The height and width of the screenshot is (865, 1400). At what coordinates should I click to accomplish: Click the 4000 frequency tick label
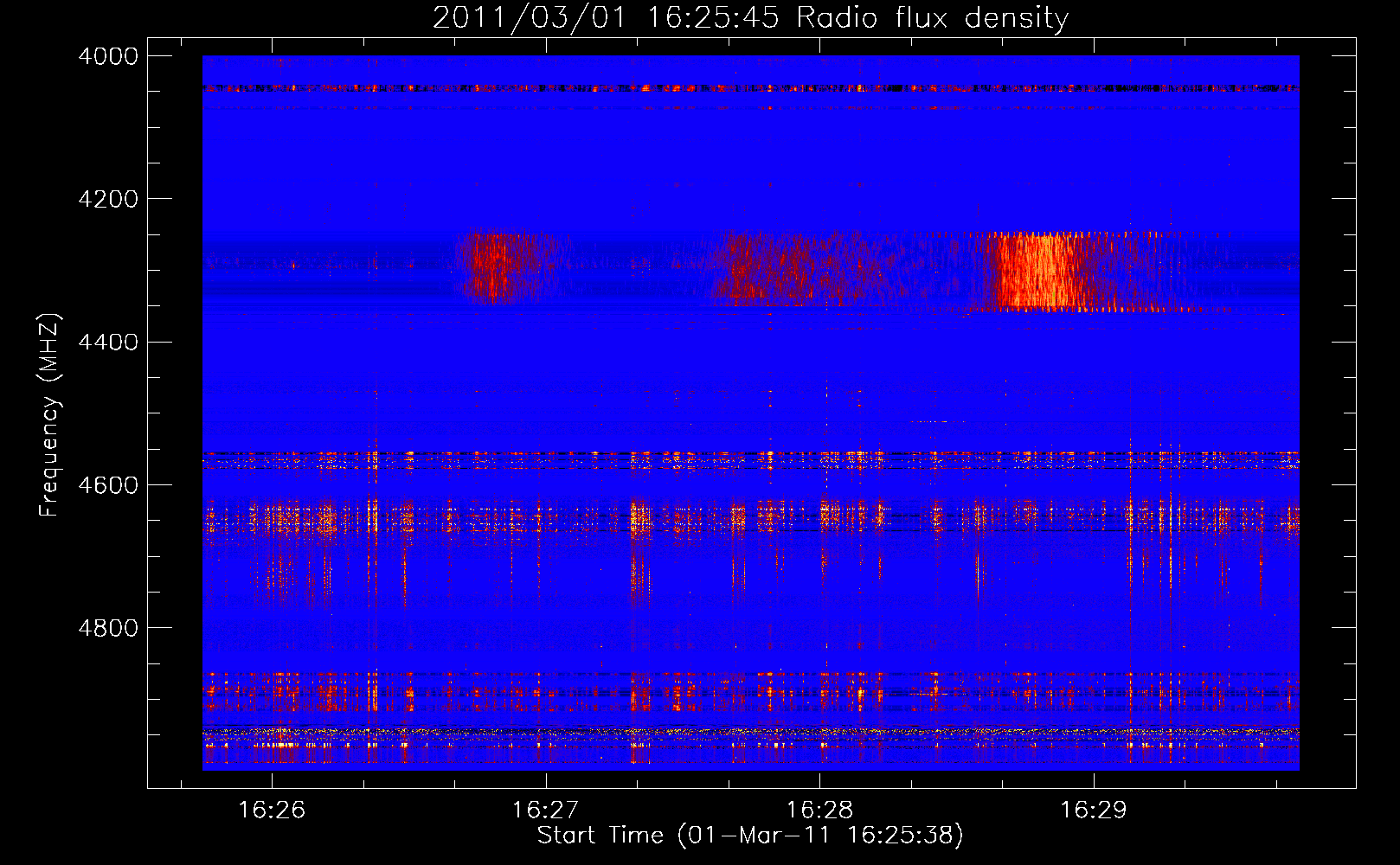[108, 56]
